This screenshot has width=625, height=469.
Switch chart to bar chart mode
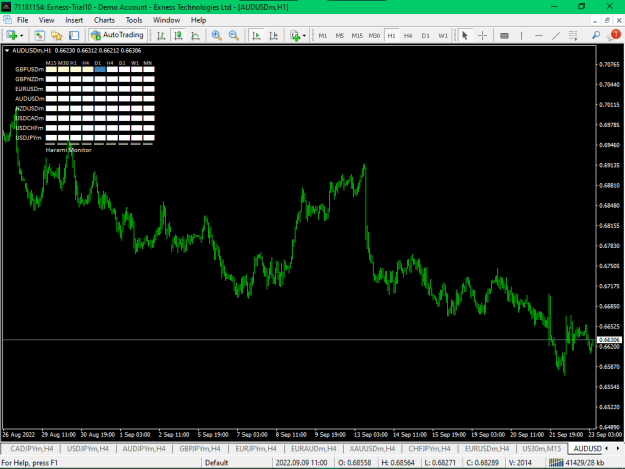coord(161,35)
